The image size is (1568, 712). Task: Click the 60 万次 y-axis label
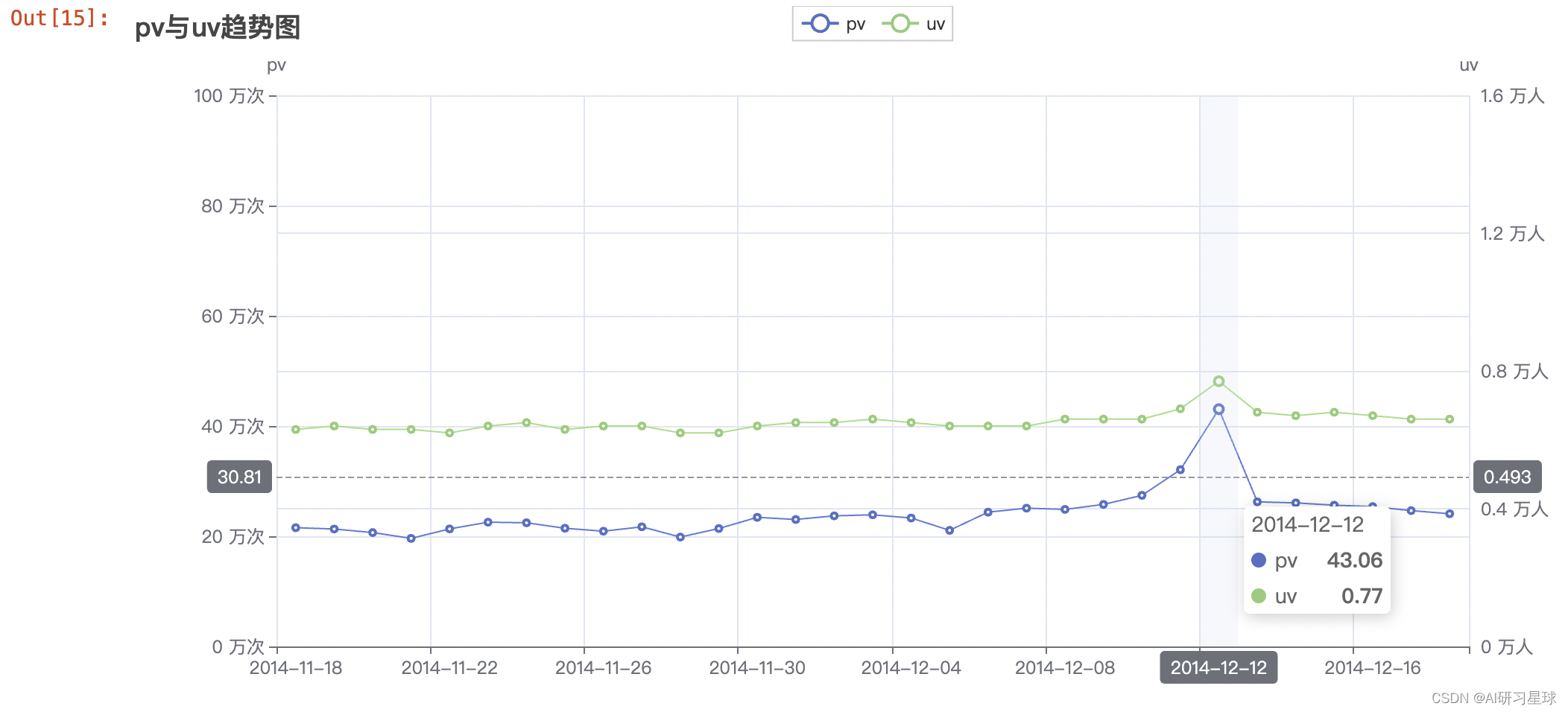tap(233, 317)
